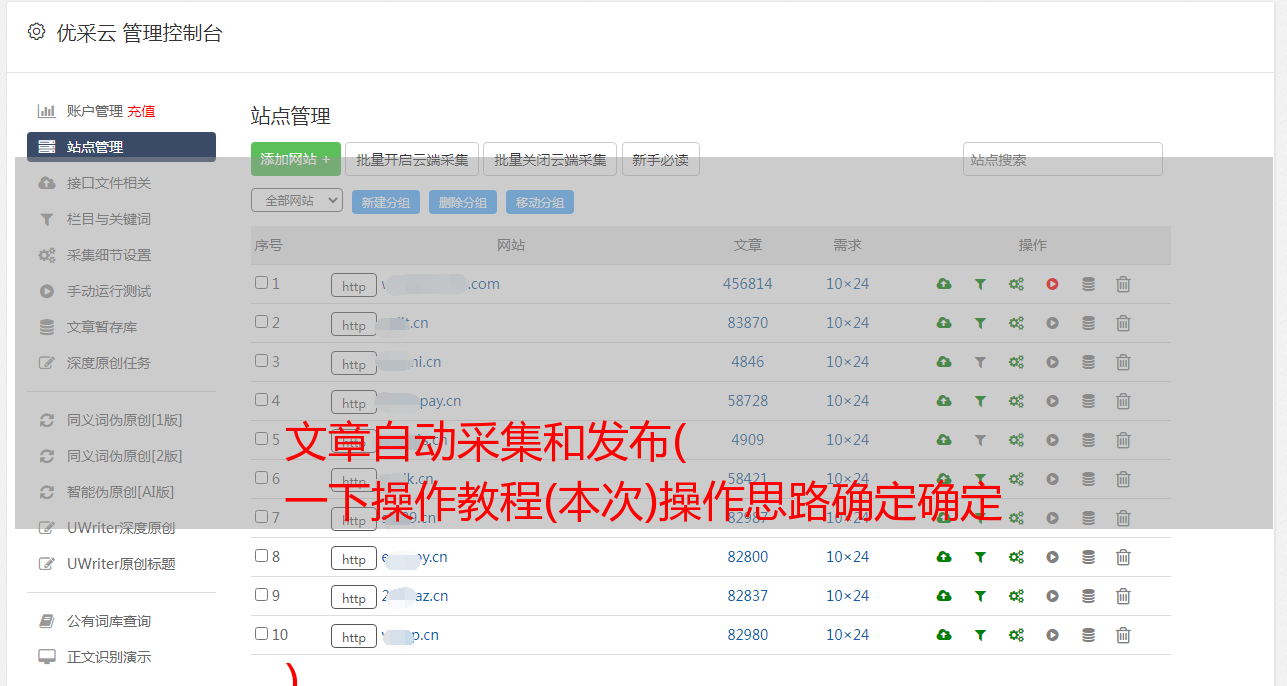The height and width of the screenshot is (686, 1287).
Task: Click the play icon in row 3
Action: [1052, 362]
